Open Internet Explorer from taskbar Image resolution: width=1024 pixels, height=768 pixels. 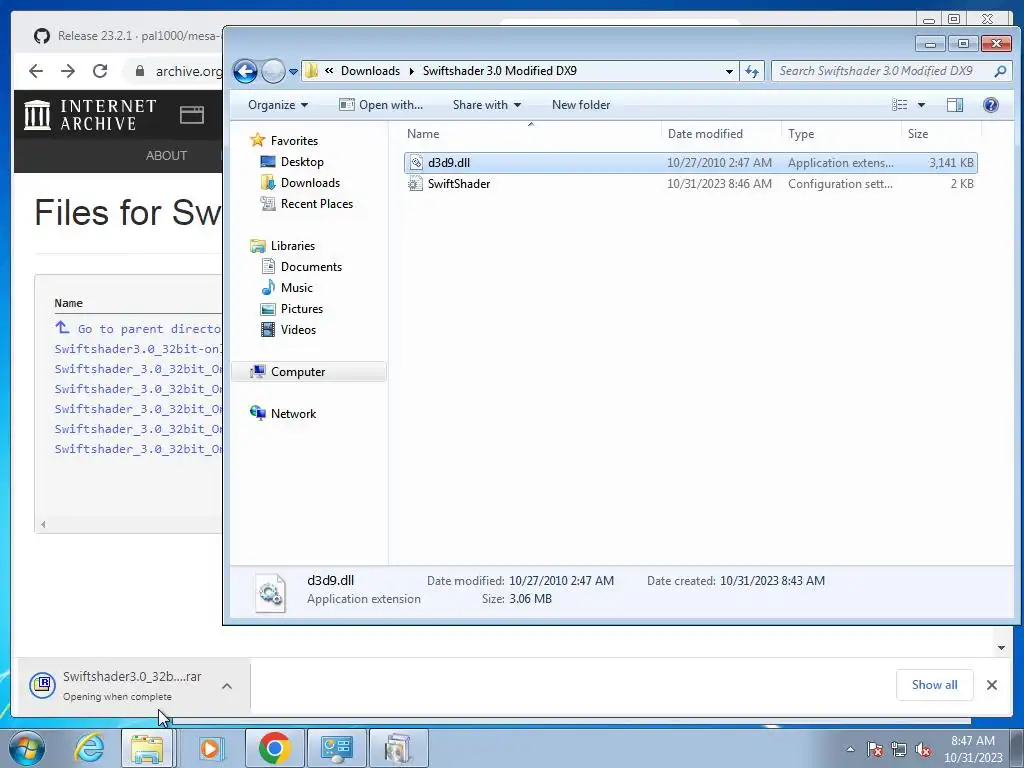pyautogui.click(x=88, y=748)
